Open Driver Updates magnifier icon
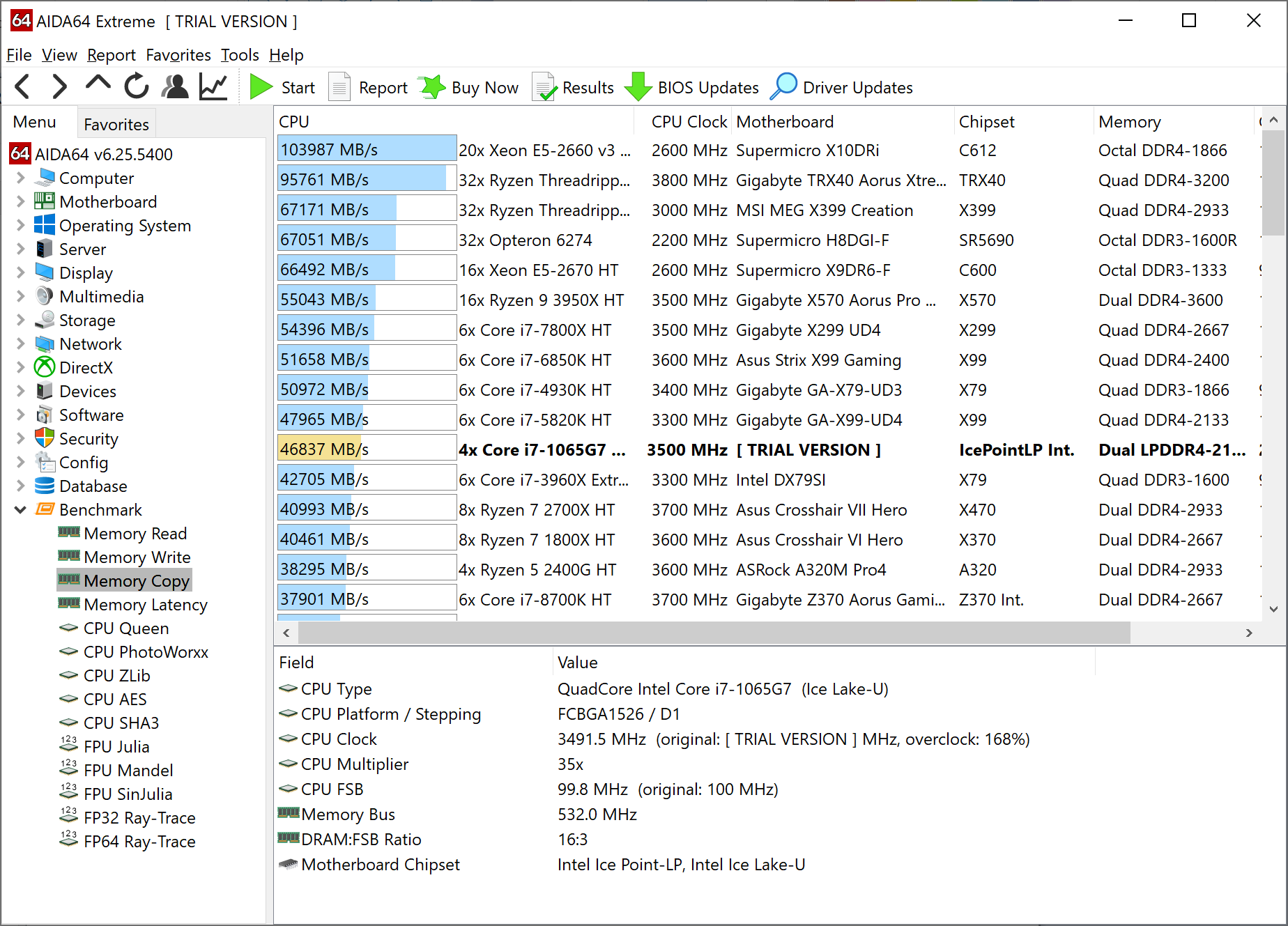This screenshot has height=926, width=1288. coord(784,87)
